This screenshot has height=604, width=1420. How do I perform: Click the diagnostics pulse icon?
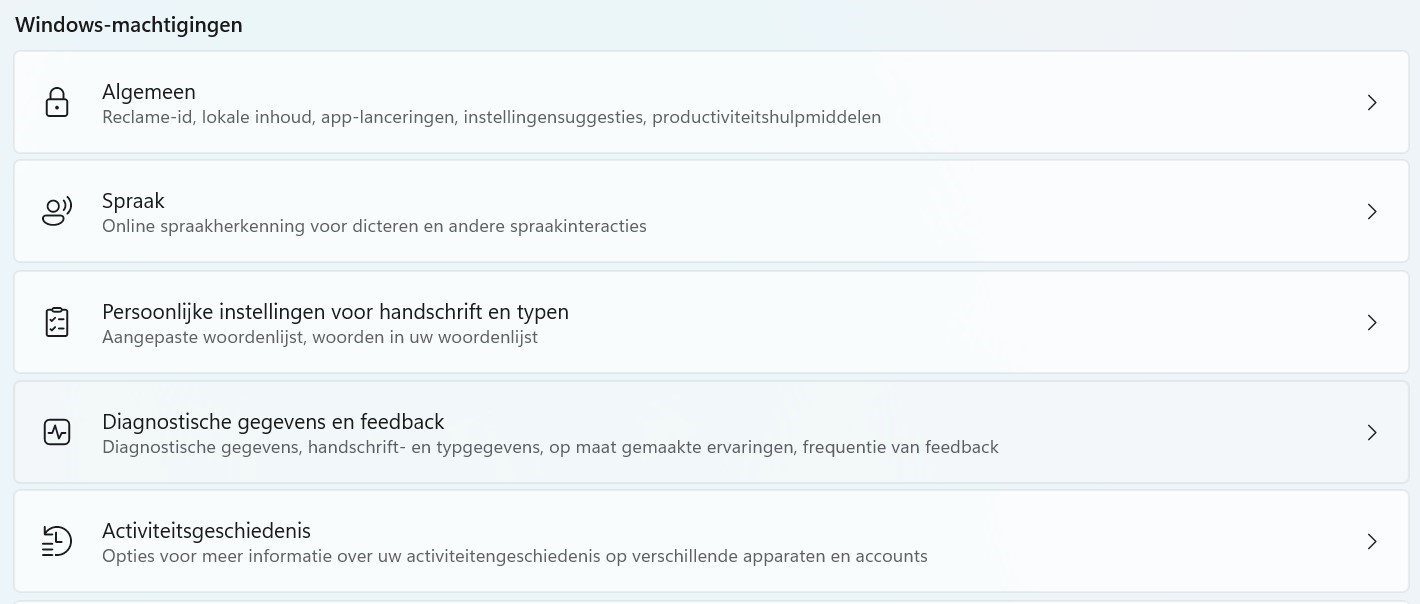(57, 432)
